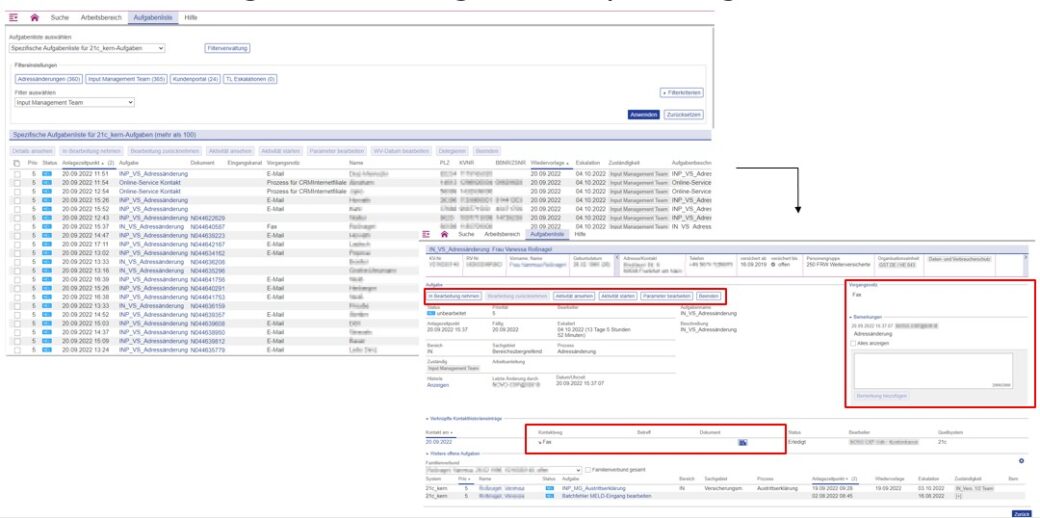The height and width of the screenshot is (518, 1040).
Task: Apply the Adressänderungen (360) quick filter
Action: point(48,79)
